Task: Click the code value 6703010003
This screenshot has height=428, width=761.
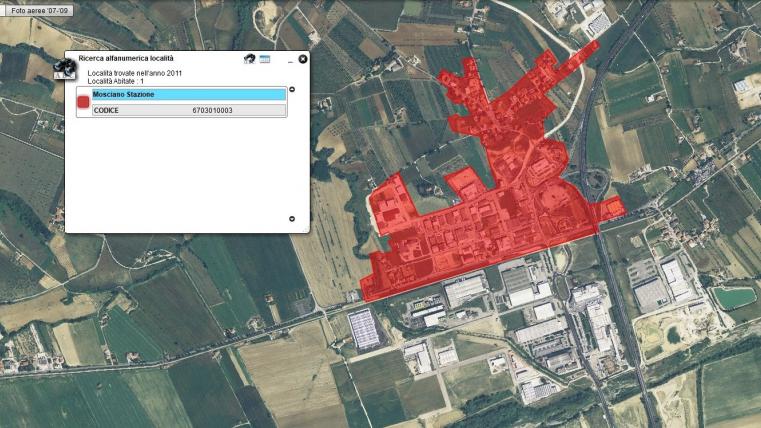Action: point(212,111)
